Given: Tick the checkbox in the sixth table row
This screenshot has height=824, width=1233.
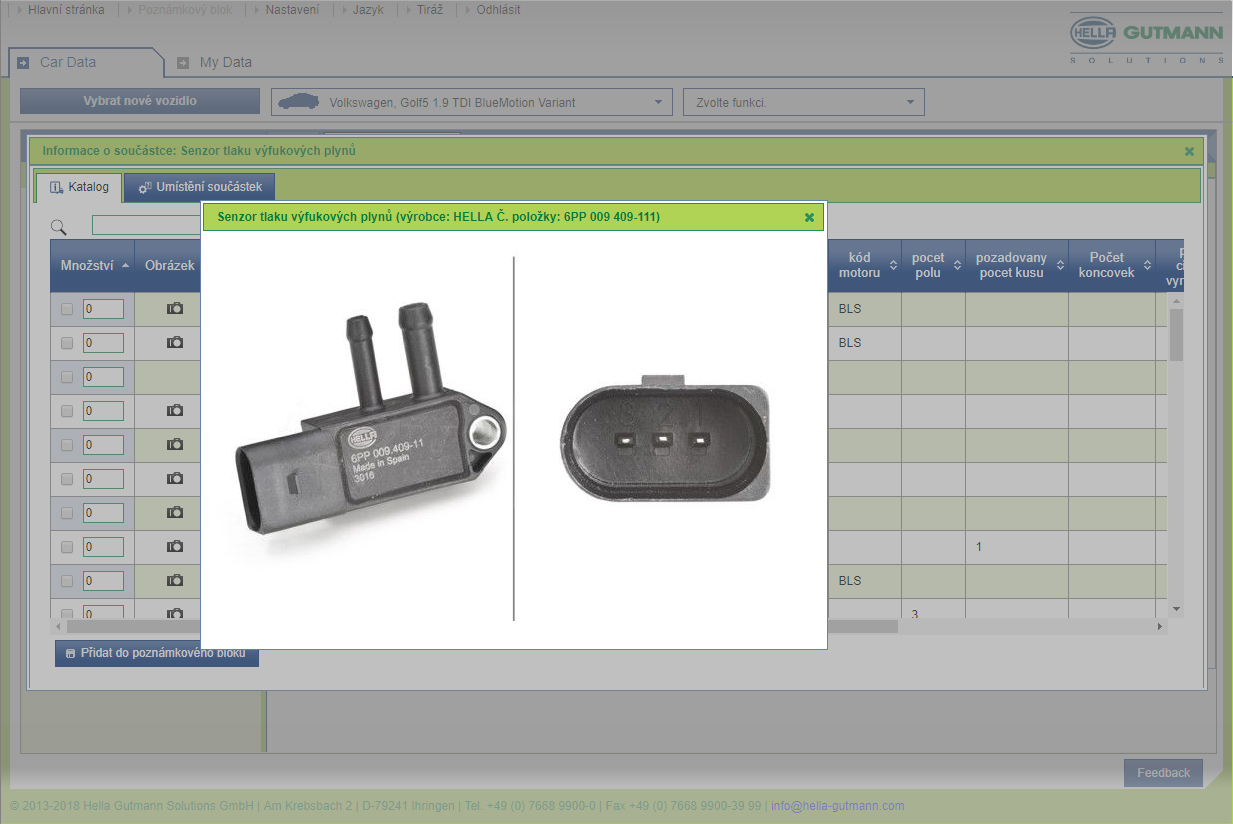Looking at the screenshot, I should click(x=67, y=480).
